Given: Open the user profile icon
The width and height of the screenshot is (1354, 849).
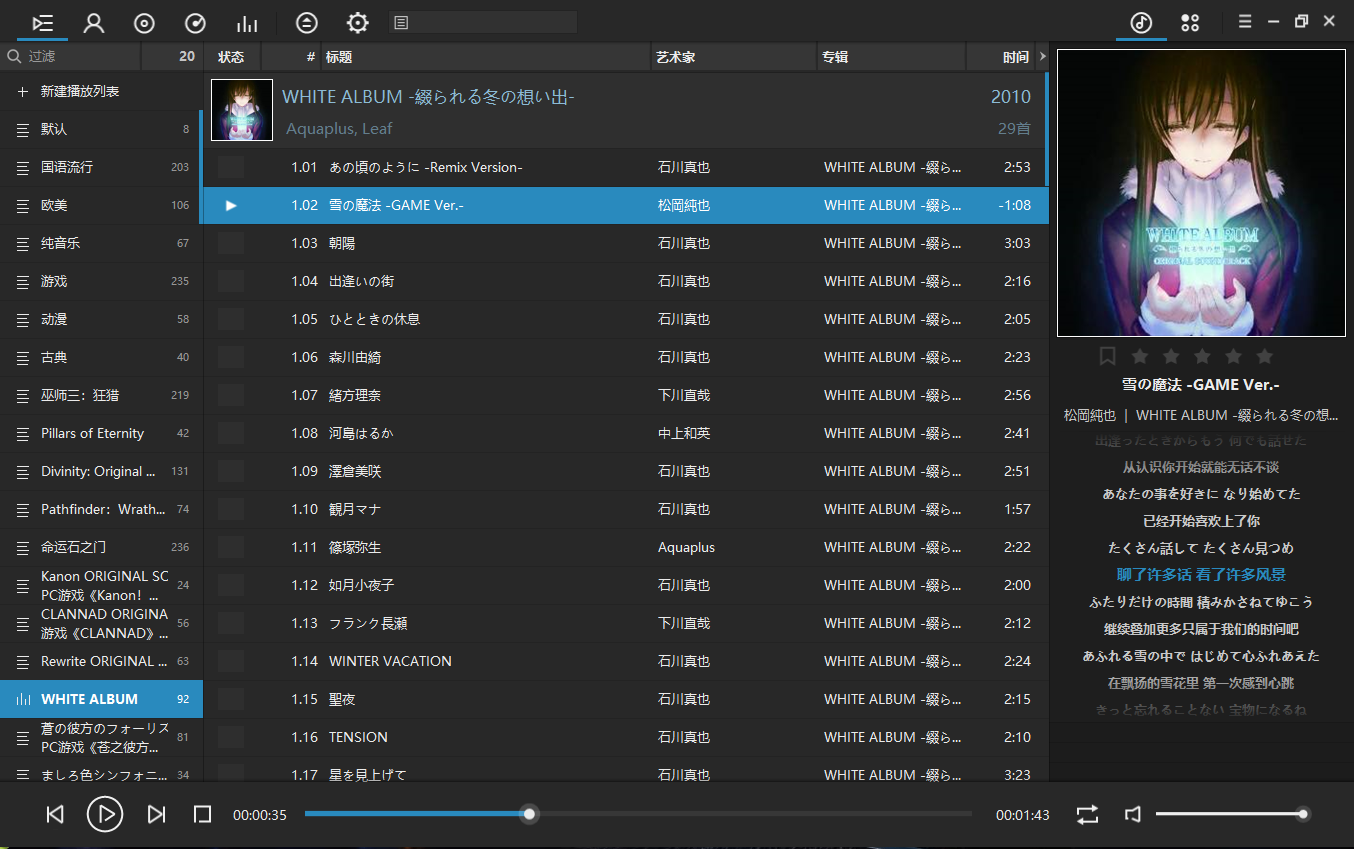Looking at the screenshot, I should 94,23.
